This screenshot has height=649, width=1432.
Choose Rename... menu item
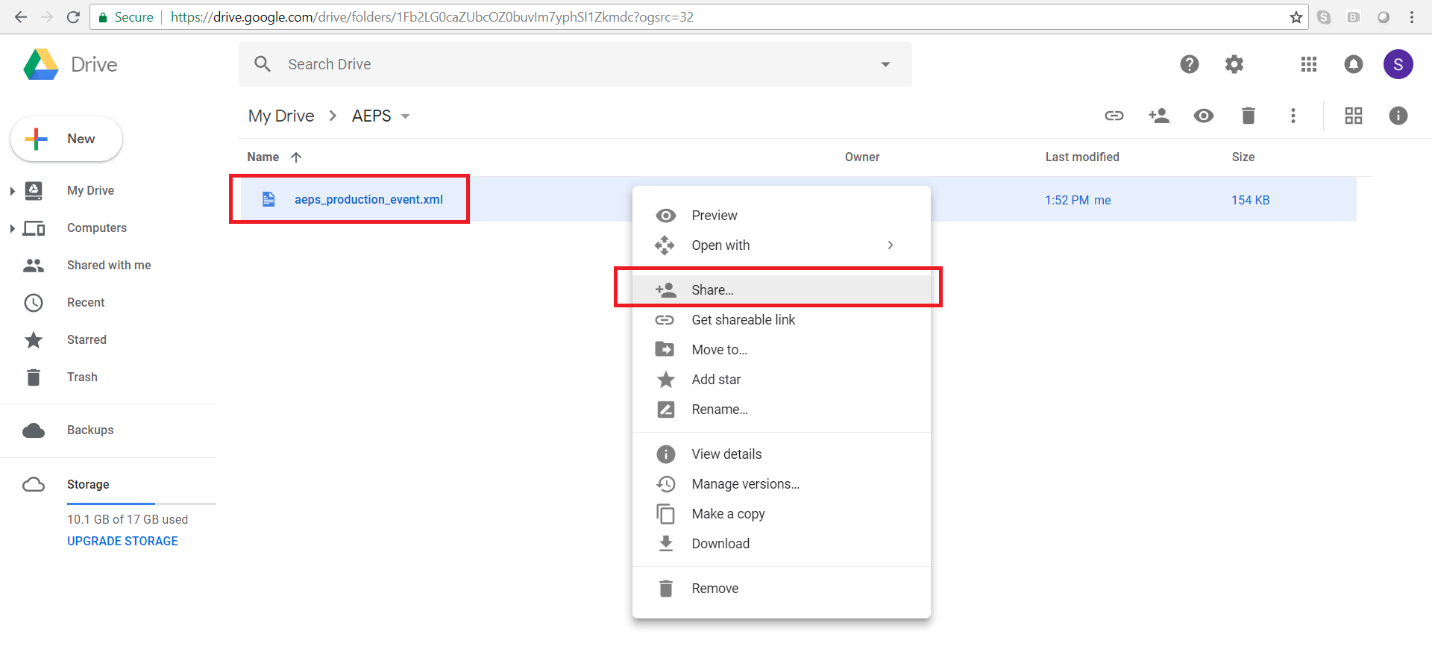[782, 409]
